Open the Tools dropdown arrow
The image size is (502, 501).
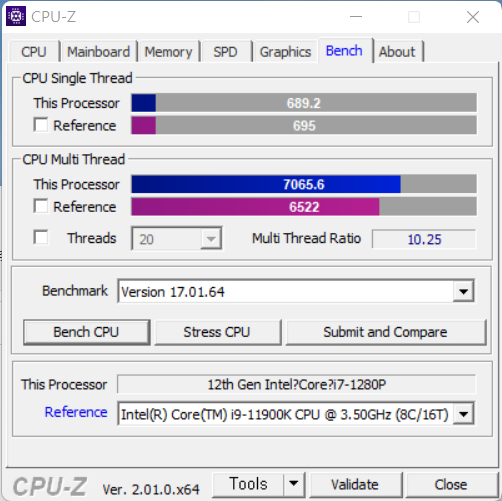click(294, 484)
